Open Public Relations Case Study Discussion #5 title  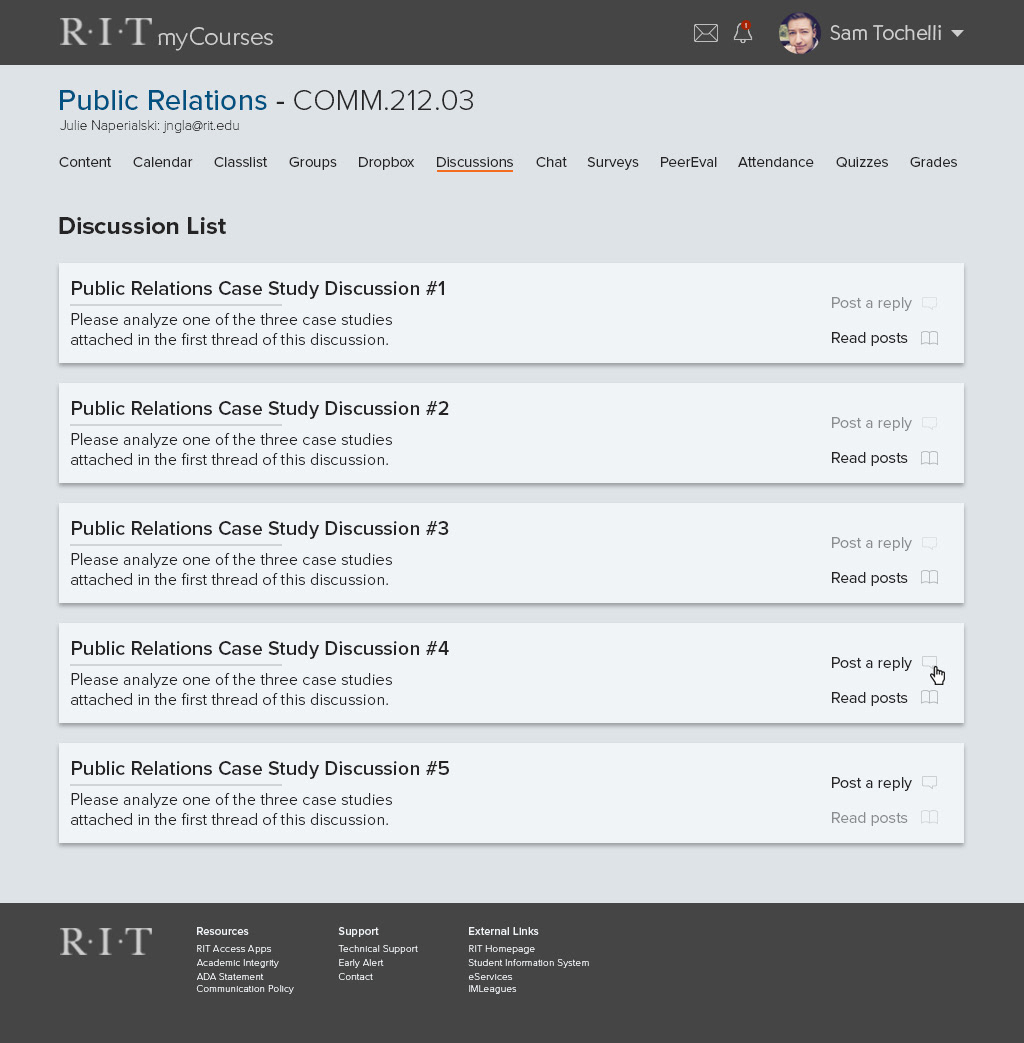260,768
